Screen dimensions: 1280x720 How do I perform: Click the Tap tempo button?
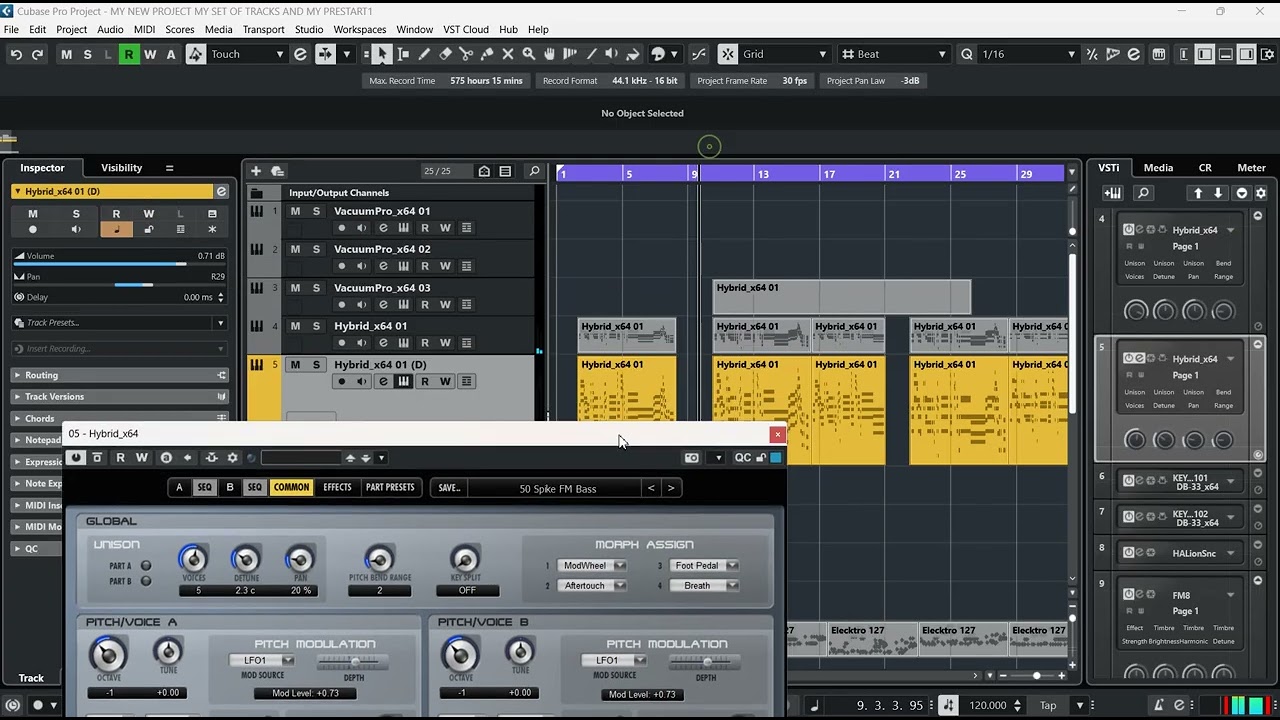coord(1048,705)
